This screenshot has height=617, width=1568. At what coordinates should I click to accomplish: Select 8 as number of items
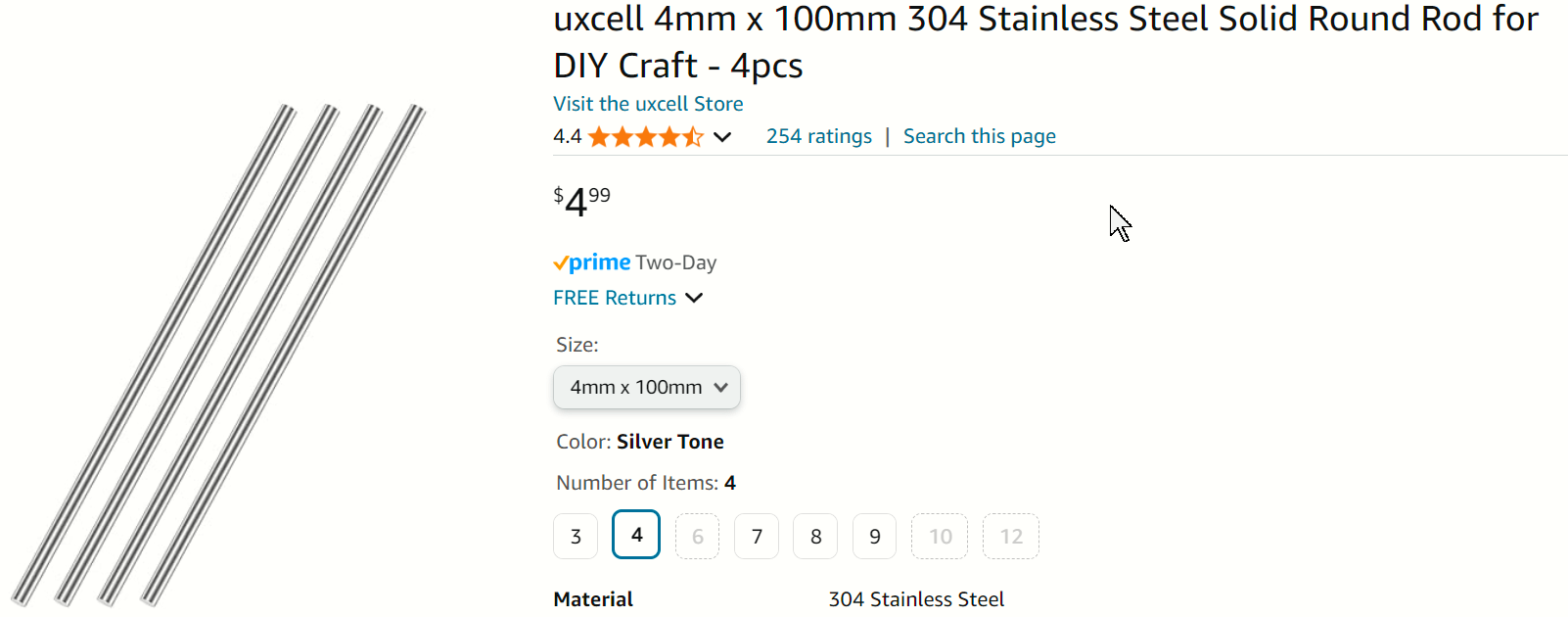point(815,537)
